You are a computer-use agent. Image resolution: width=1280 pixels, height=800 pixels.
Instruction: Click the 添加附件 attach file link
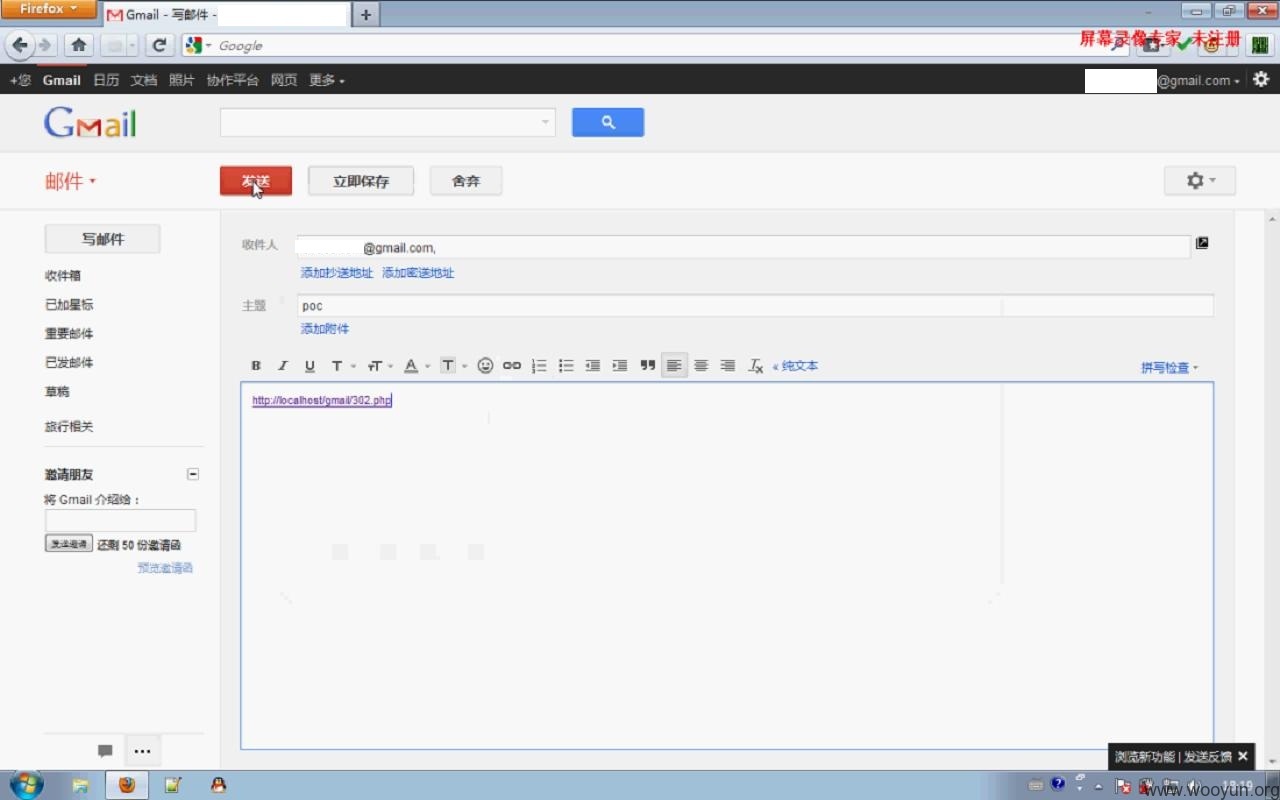325,329
